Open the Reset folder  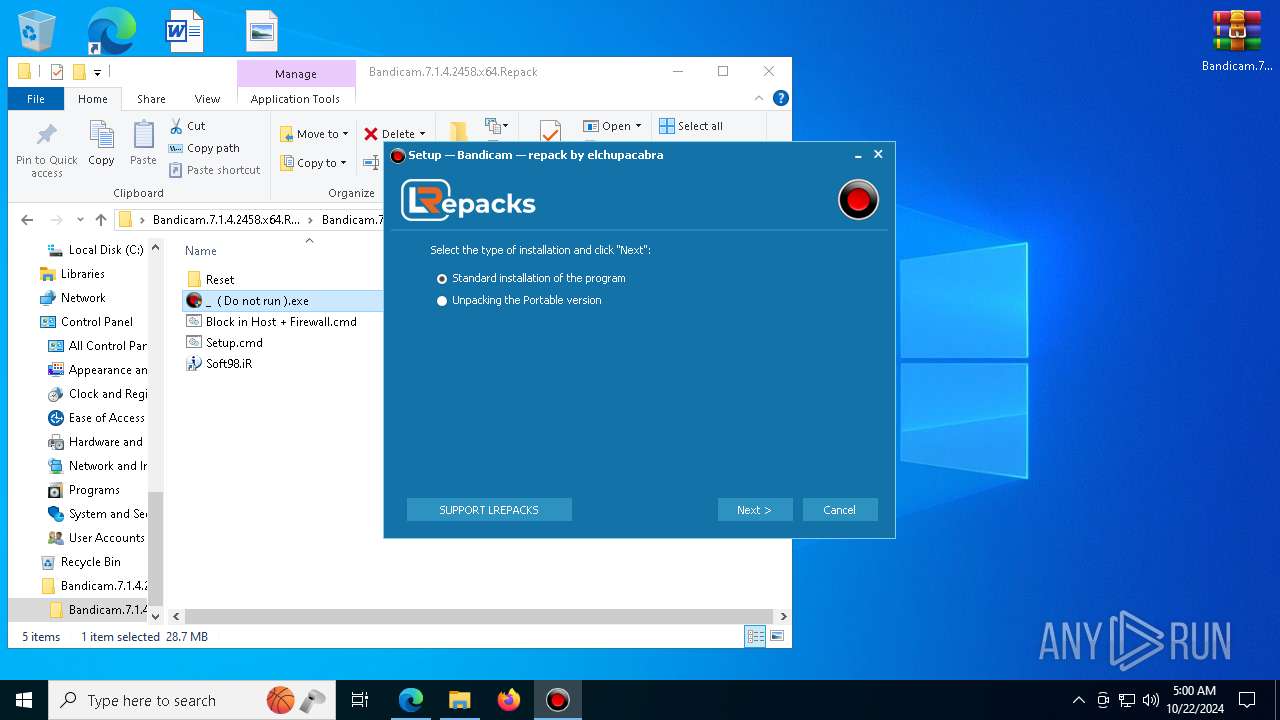pos(219,280)
